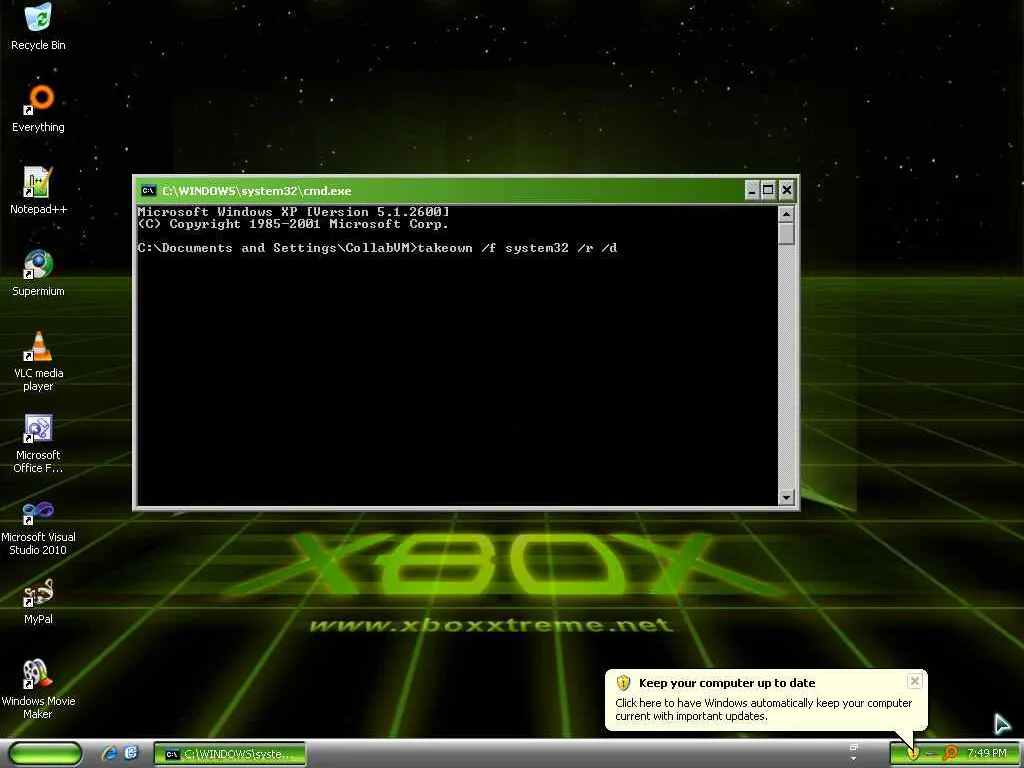
Task: Click the taskbar toolbar overflow arrow
Action: click(853, 759)
